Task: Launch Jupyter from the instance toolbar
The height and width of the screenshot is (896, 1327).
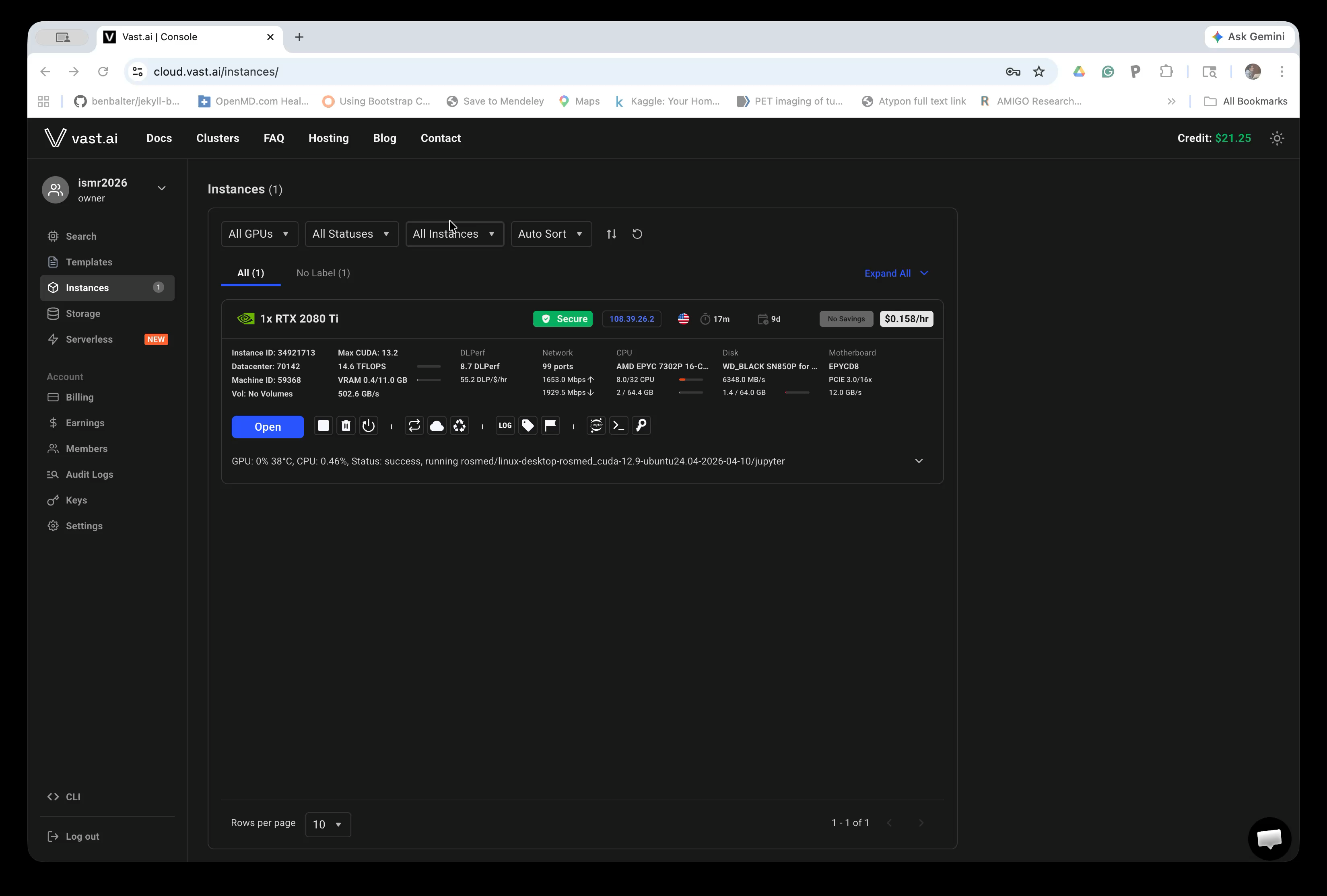Action: point(596,426)
